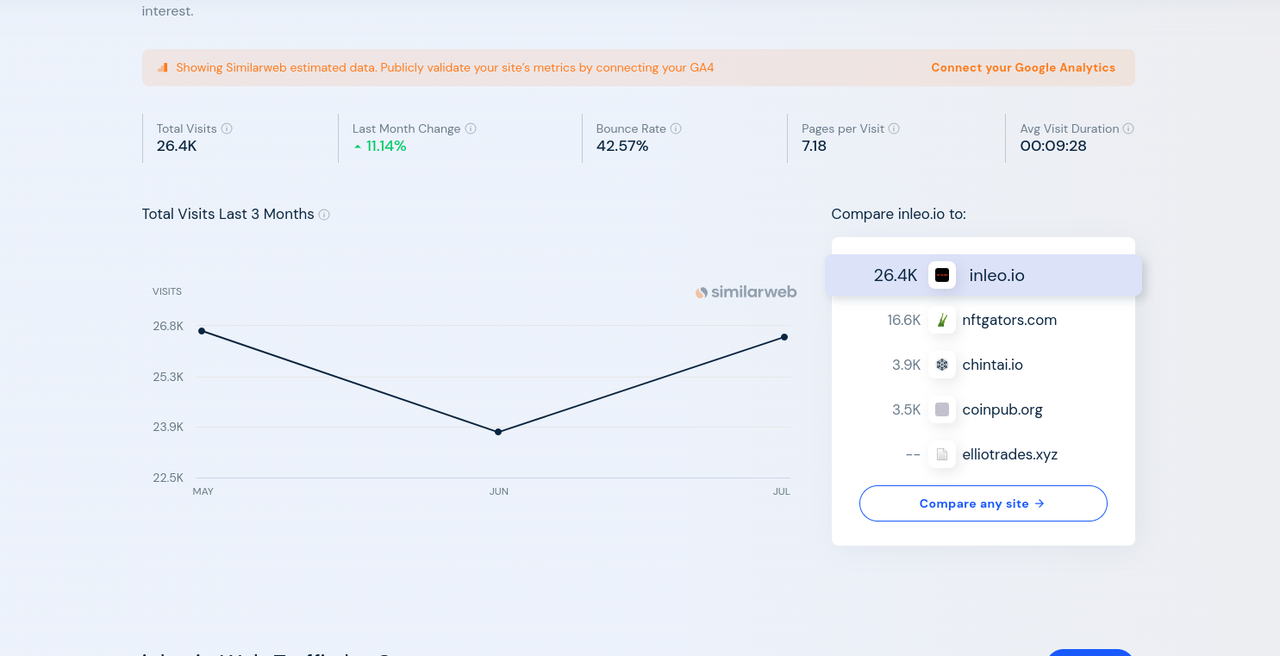Click the 'Compare inleo.io to:' heading
The height and width of the screenshot is (656, 1280).
[x=898, y=214]
